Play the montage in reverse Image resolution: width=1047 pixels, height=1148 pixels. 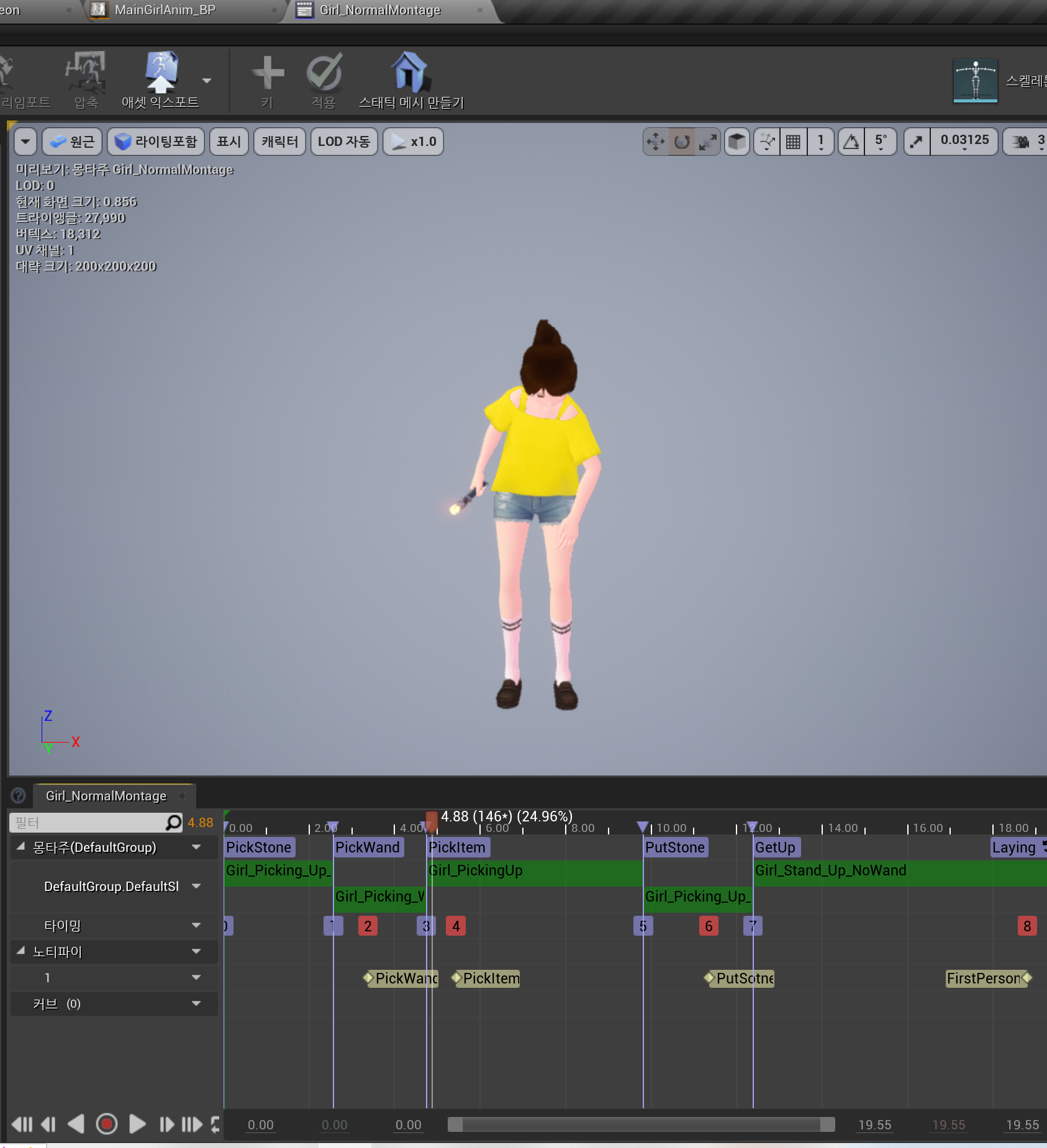click(x=76, y=1124)
